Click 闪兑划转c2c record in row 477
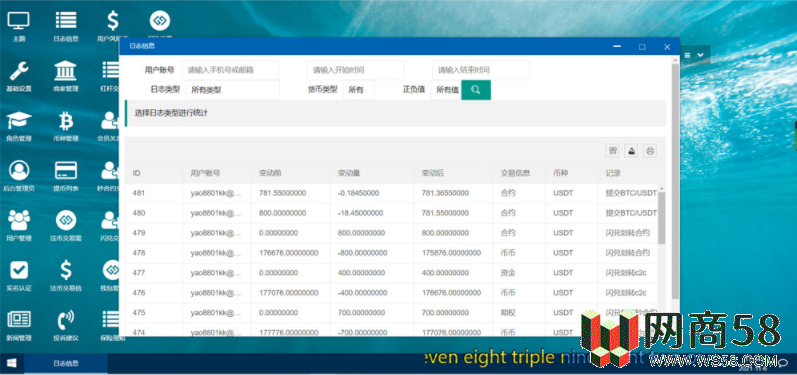The width and height of the screenshot is (797, 375). click(x=626, y=273)
